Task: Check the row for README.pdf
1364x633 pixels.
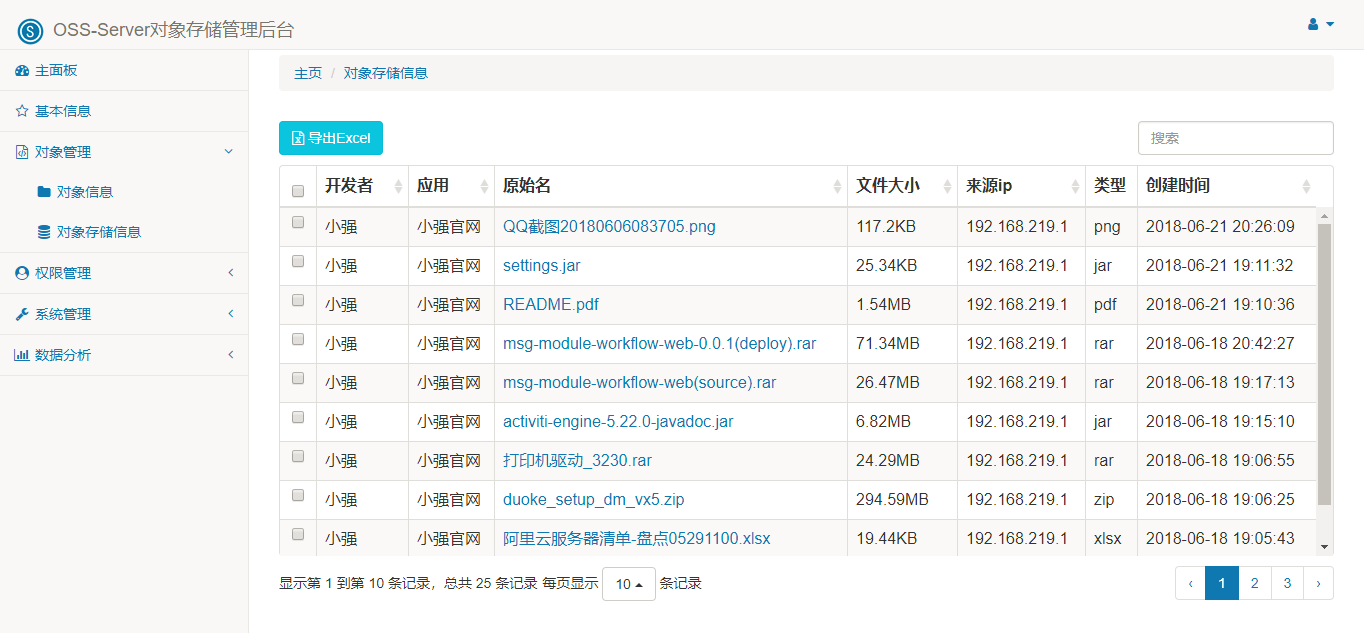Action: pos(298,300)
